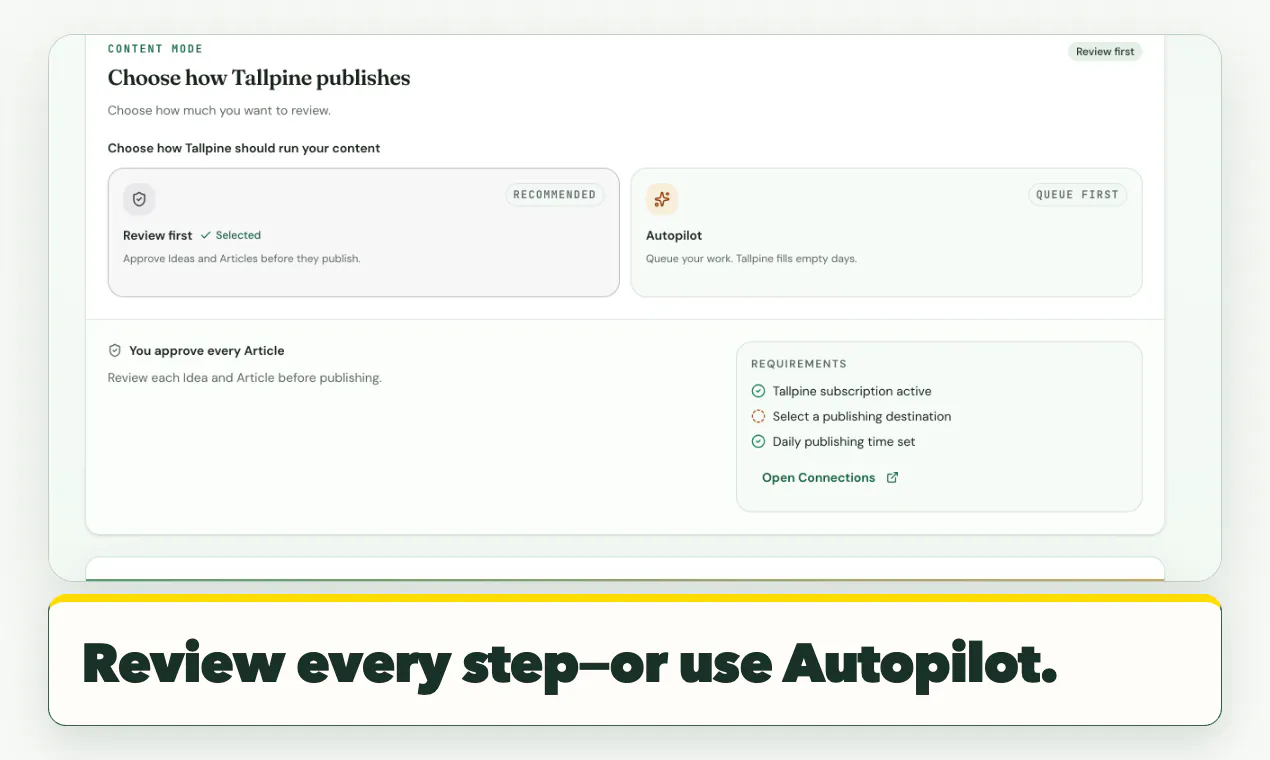Click Review each Idea and Article description
The width and height of the screenshot is (1270, 760).
tap(245, 378)
